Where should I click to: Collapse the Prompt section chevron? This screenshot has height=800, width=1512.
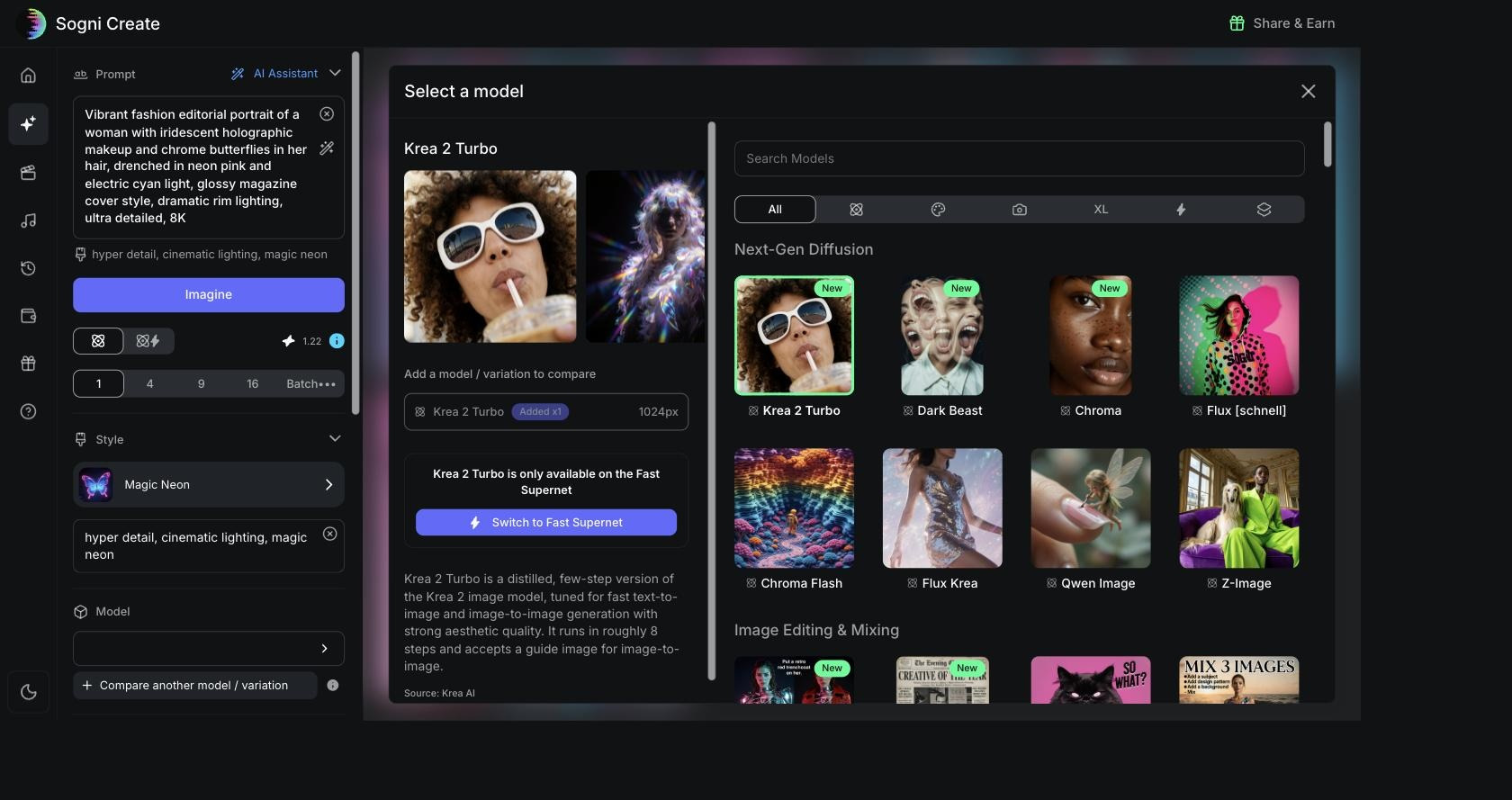pos(335,74)
